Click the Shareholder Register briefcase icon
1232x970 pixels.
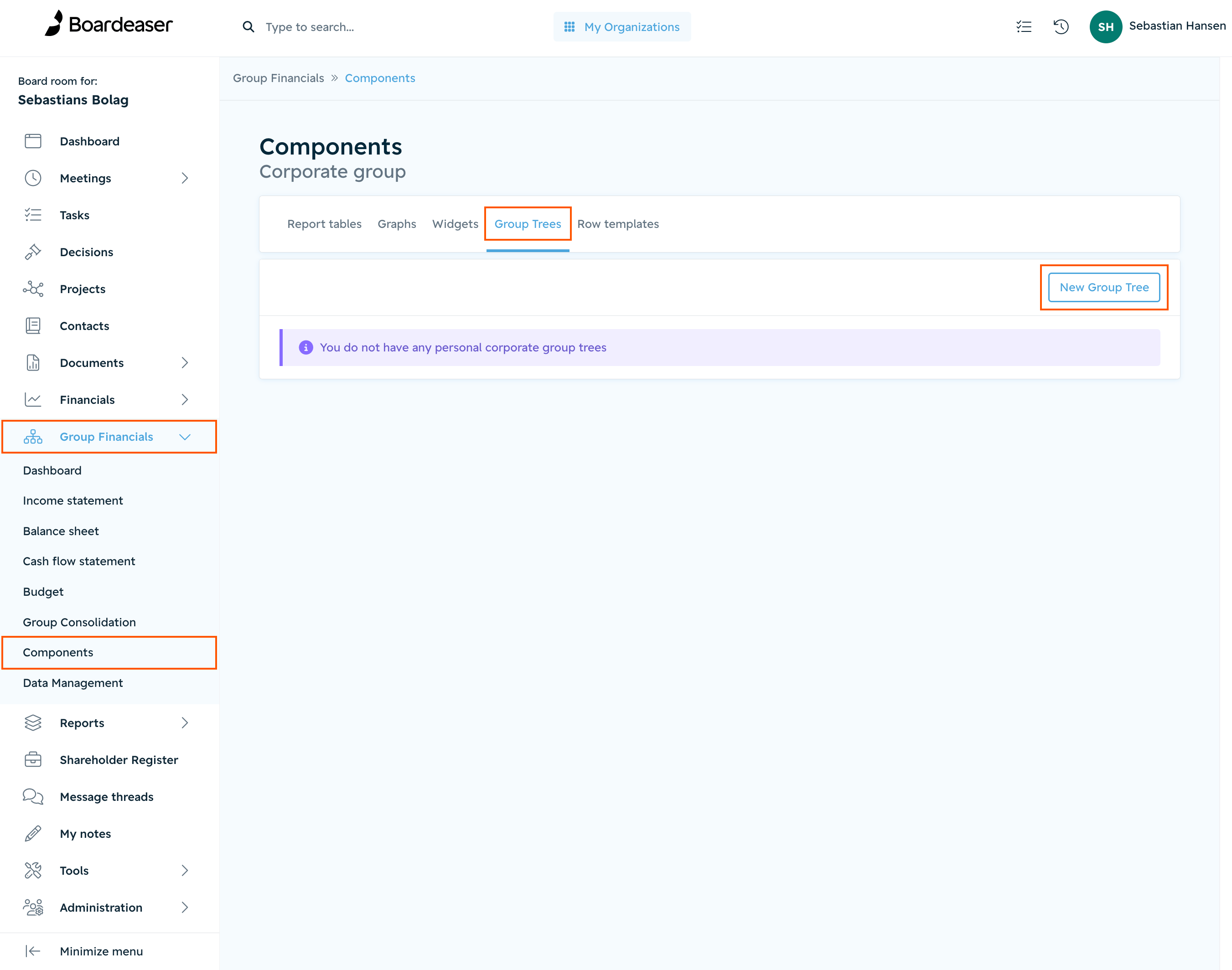pos(33,759)
